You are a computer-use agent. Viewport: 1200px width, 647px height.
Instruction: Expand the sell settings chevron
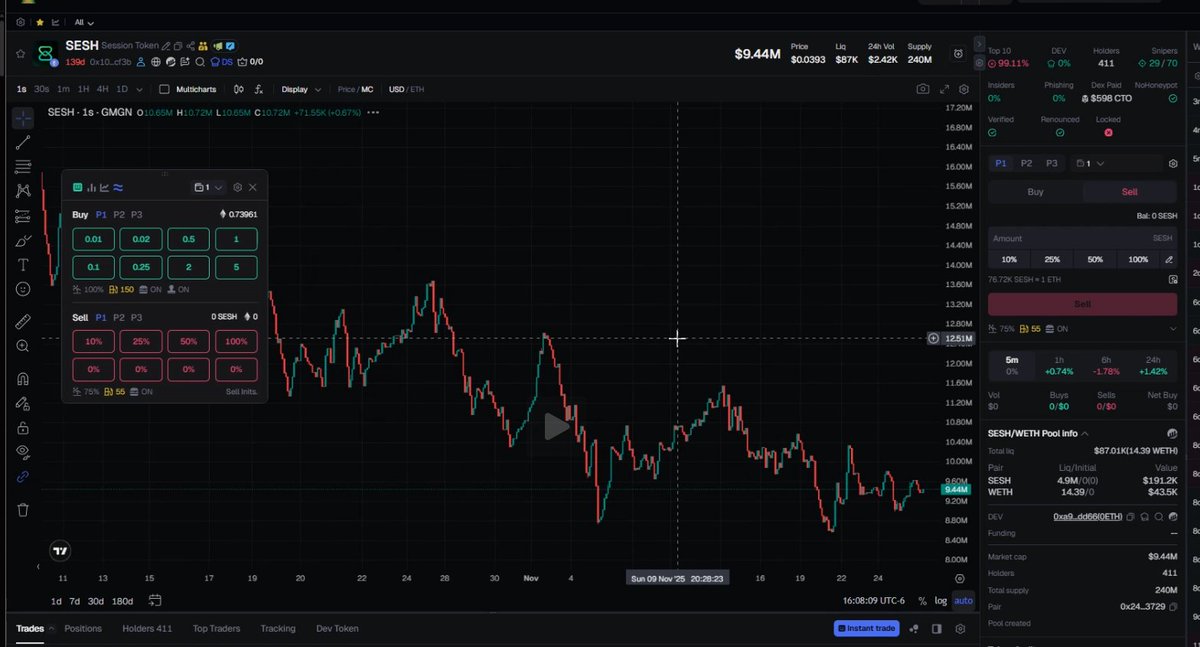1173,328
